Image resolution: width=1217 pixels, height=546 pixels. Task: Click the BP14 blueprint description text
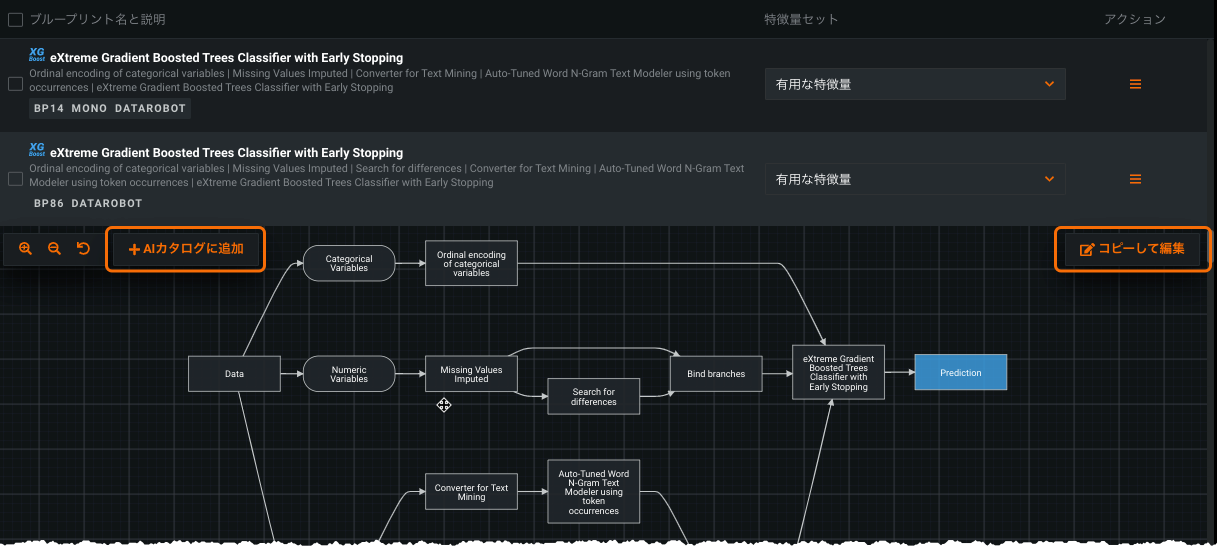pyautogui.click(x=380, y=80)
